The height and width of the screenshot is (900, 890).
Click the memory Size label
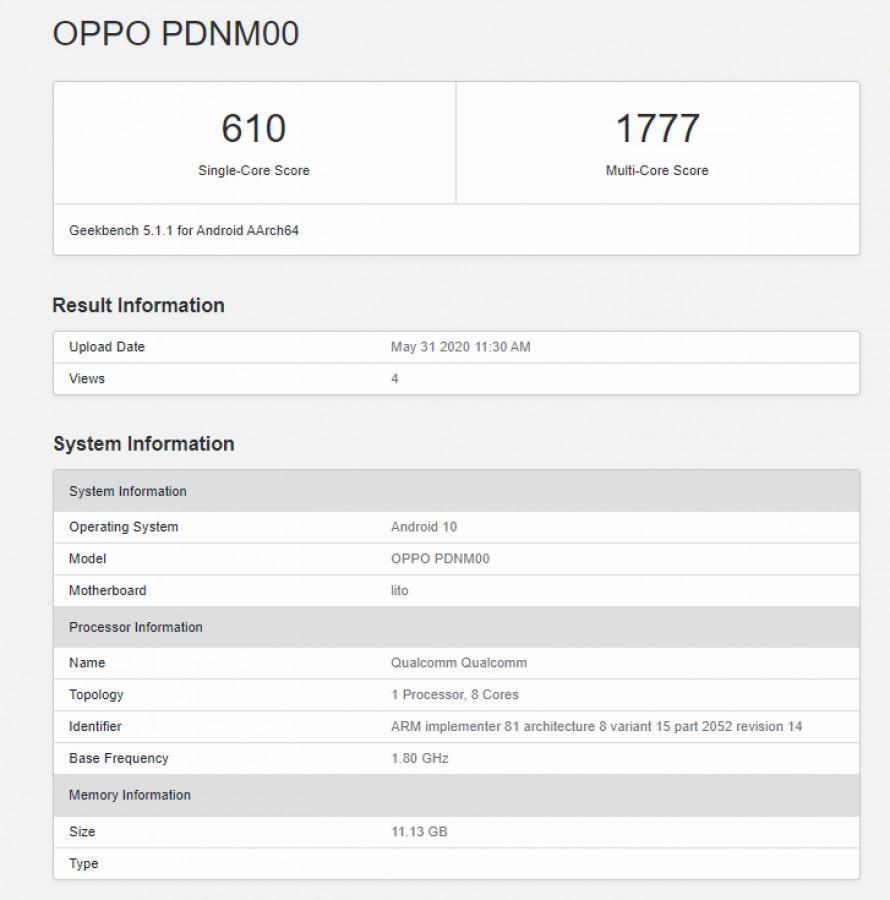[81, 832]
